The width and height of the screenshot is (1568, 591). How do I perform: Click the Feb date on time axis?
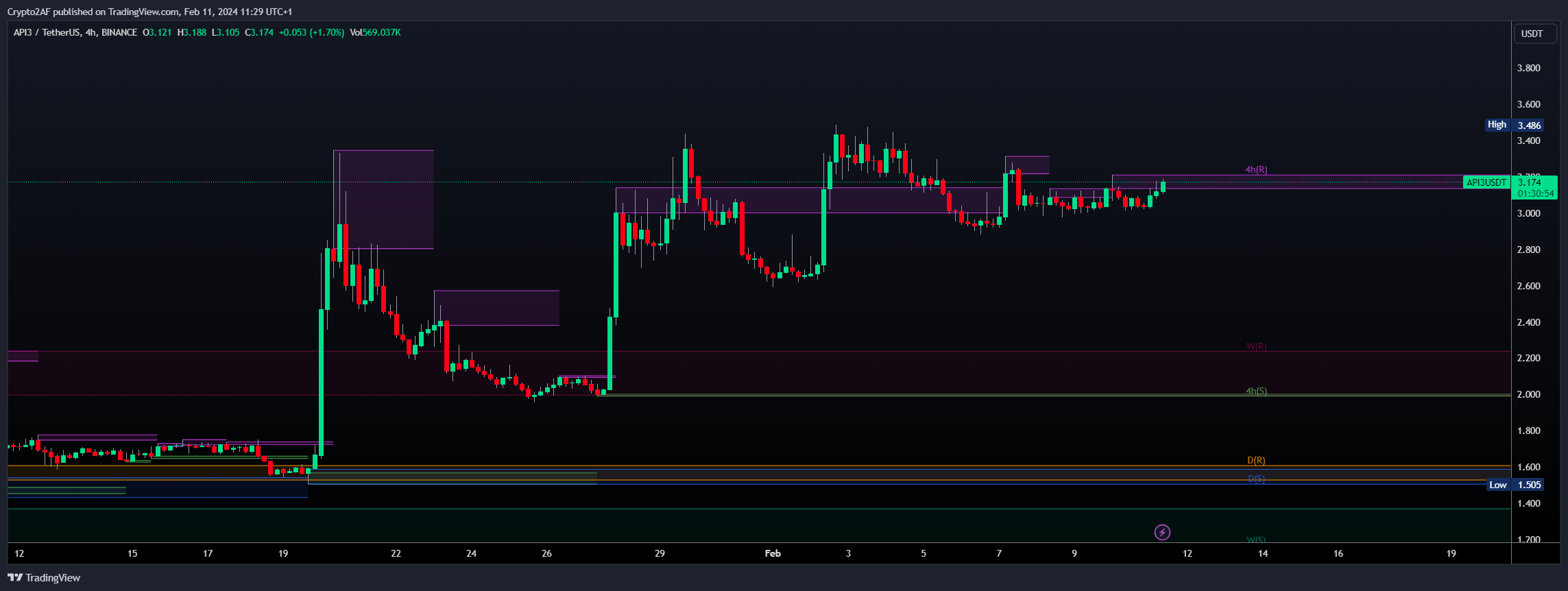click(x=773, y=553)
